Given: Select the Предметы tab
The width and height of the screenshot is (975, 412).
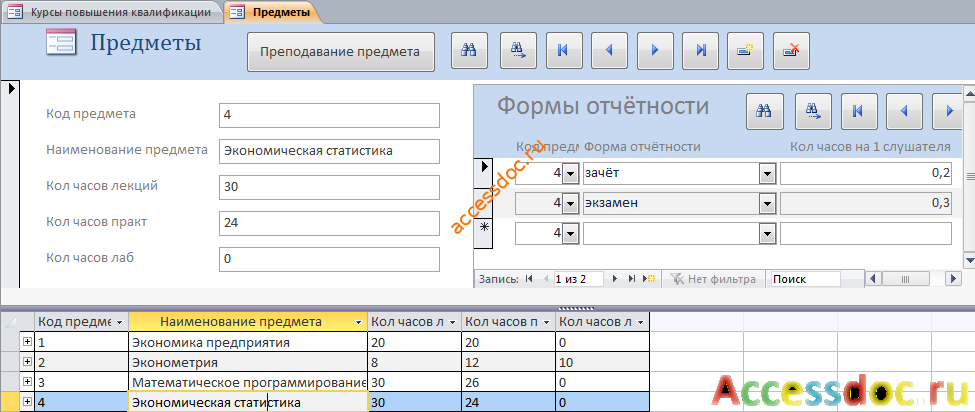Looking at the screenshot, I should point(270,12).
